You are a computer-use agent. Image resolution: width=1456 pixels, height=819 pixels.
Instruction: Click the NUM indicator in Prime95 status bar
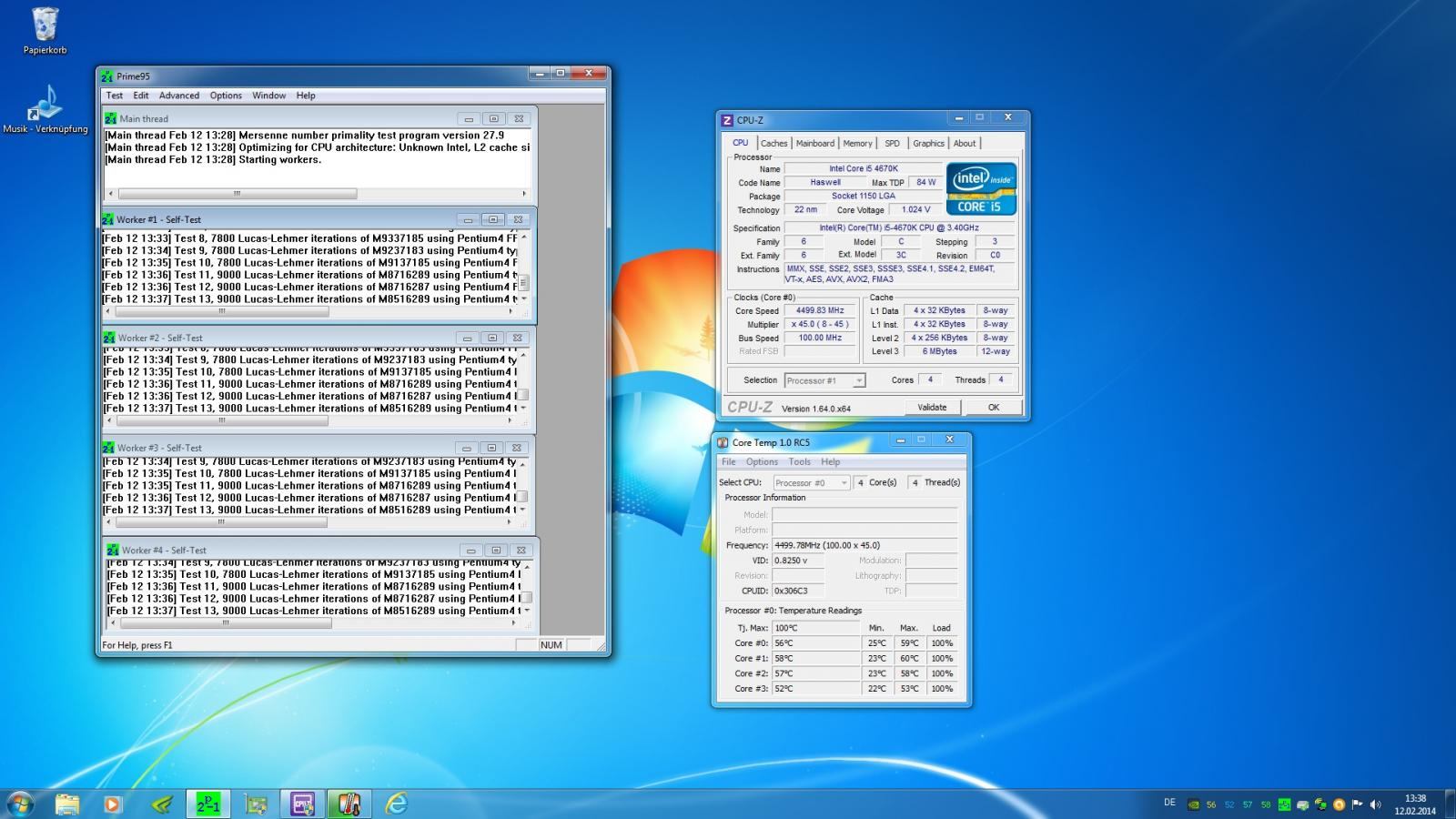pyautogui.click(x=551, y=644)
